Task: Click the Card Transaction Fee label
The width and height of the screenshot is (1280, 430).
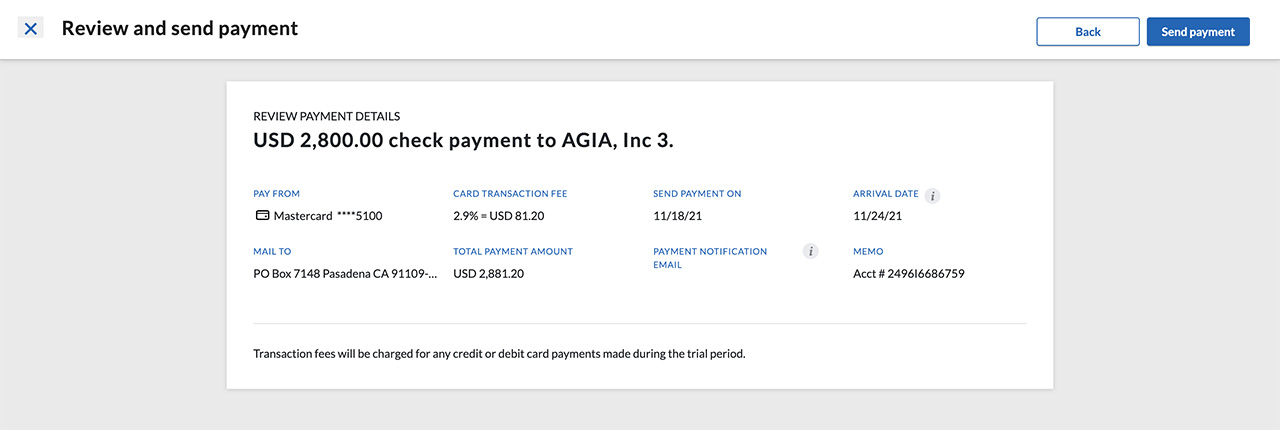Action: (x=510, y=194)
